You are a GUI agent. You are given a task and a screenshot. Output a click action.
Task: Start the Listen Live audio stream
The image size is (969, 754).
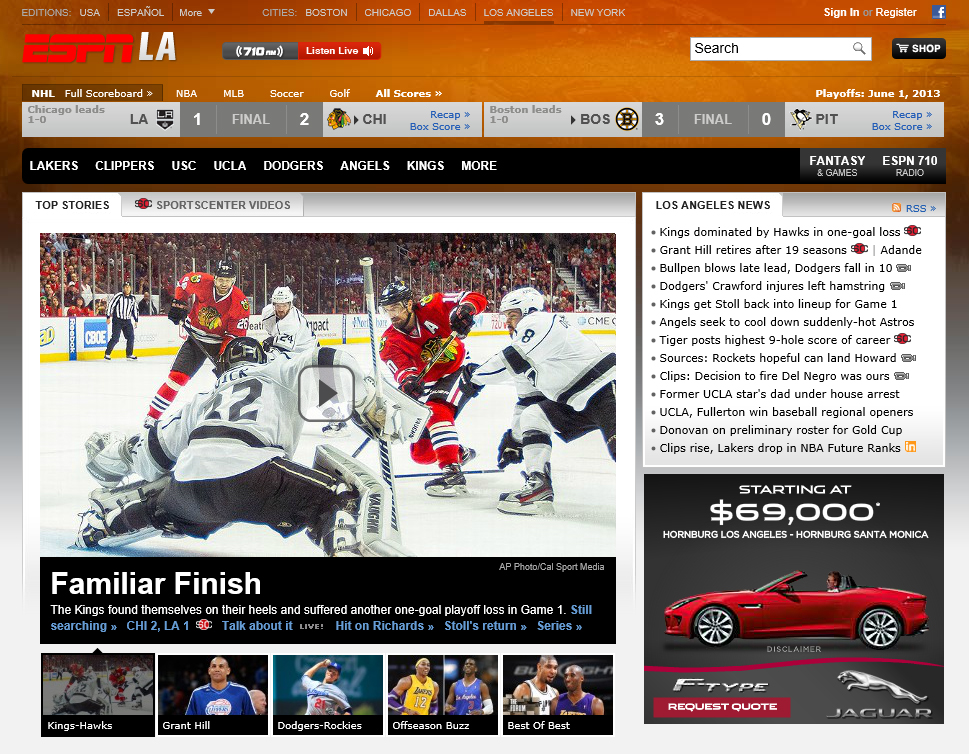[x=339, y=51]
